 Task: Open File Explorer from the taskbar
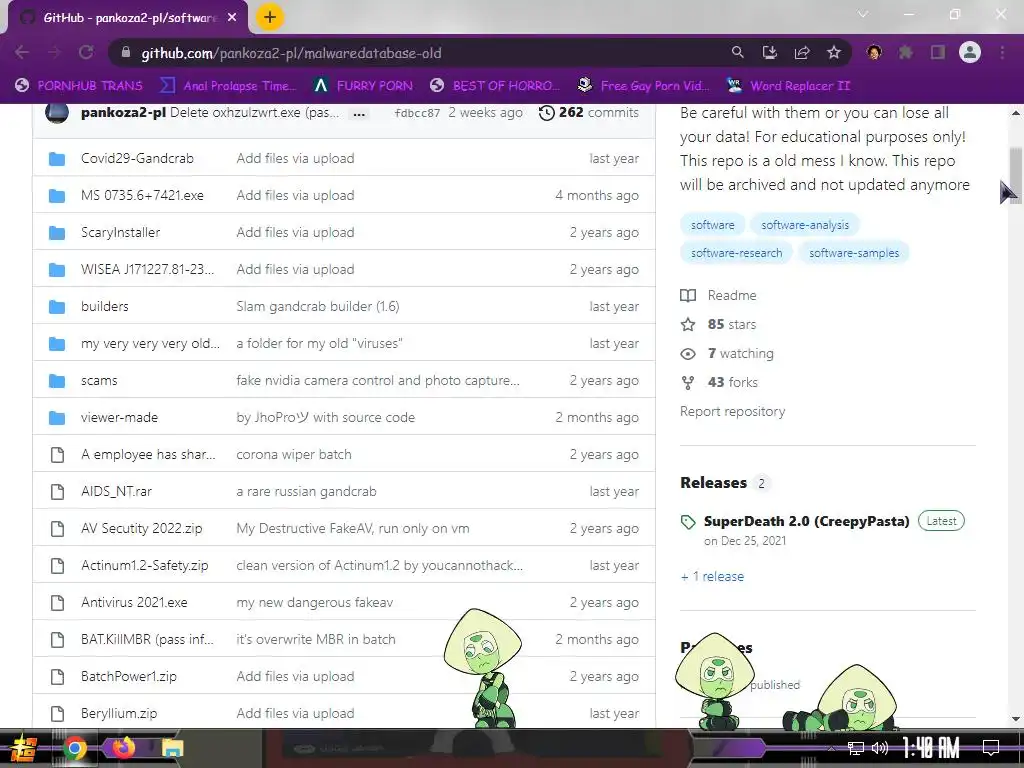[x=173, y=748]
